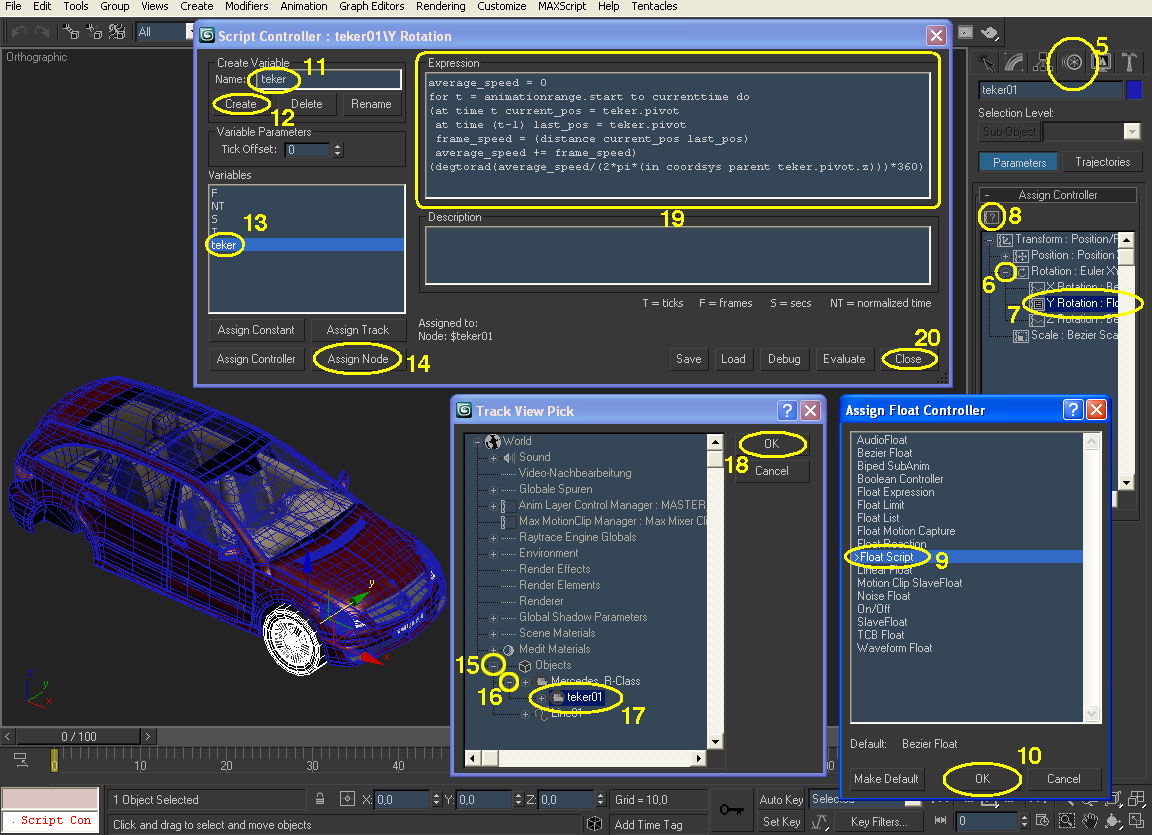Image resolution: width=1152 pixels, height=835 pixels.
Task: Switch to the Trajectories tab
Action: (x=1102, y=162)
